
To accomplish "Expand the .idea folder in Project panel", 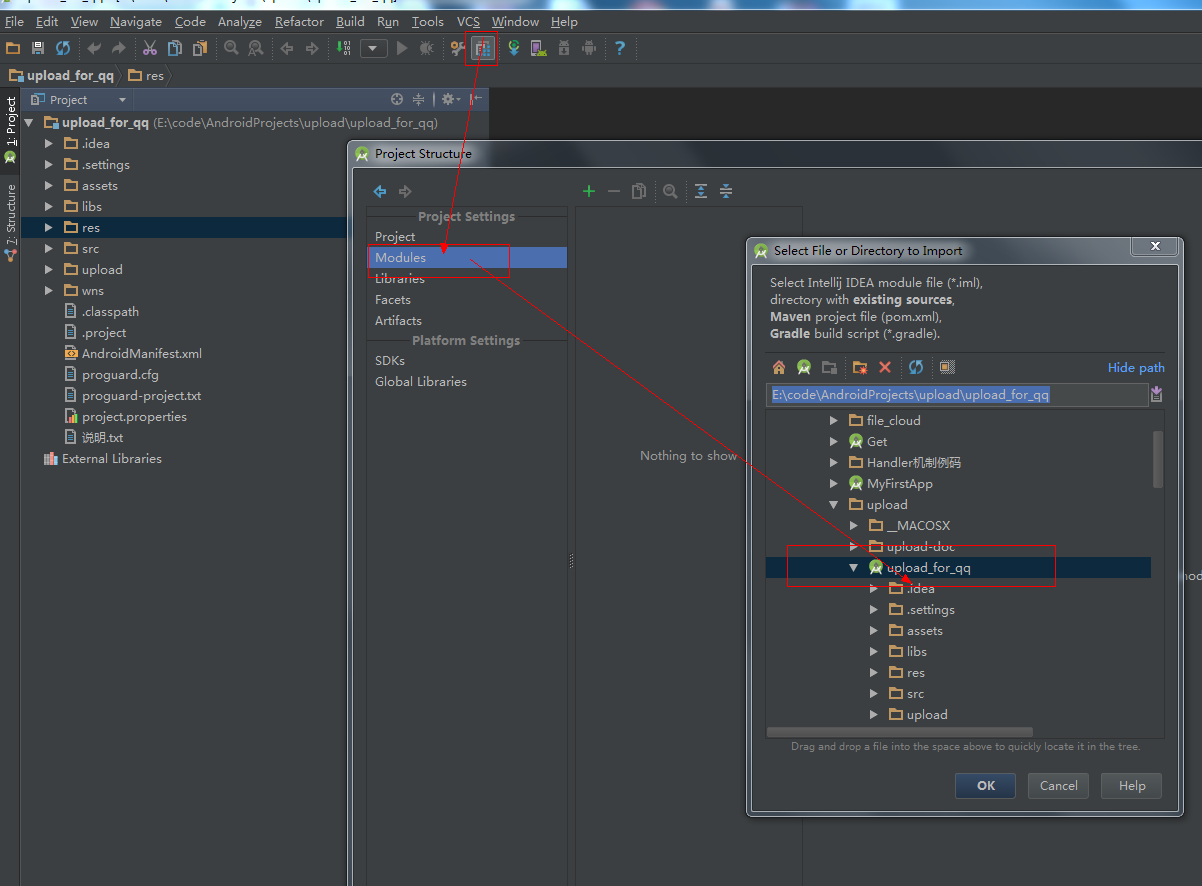I will click(x=49, y=143).
